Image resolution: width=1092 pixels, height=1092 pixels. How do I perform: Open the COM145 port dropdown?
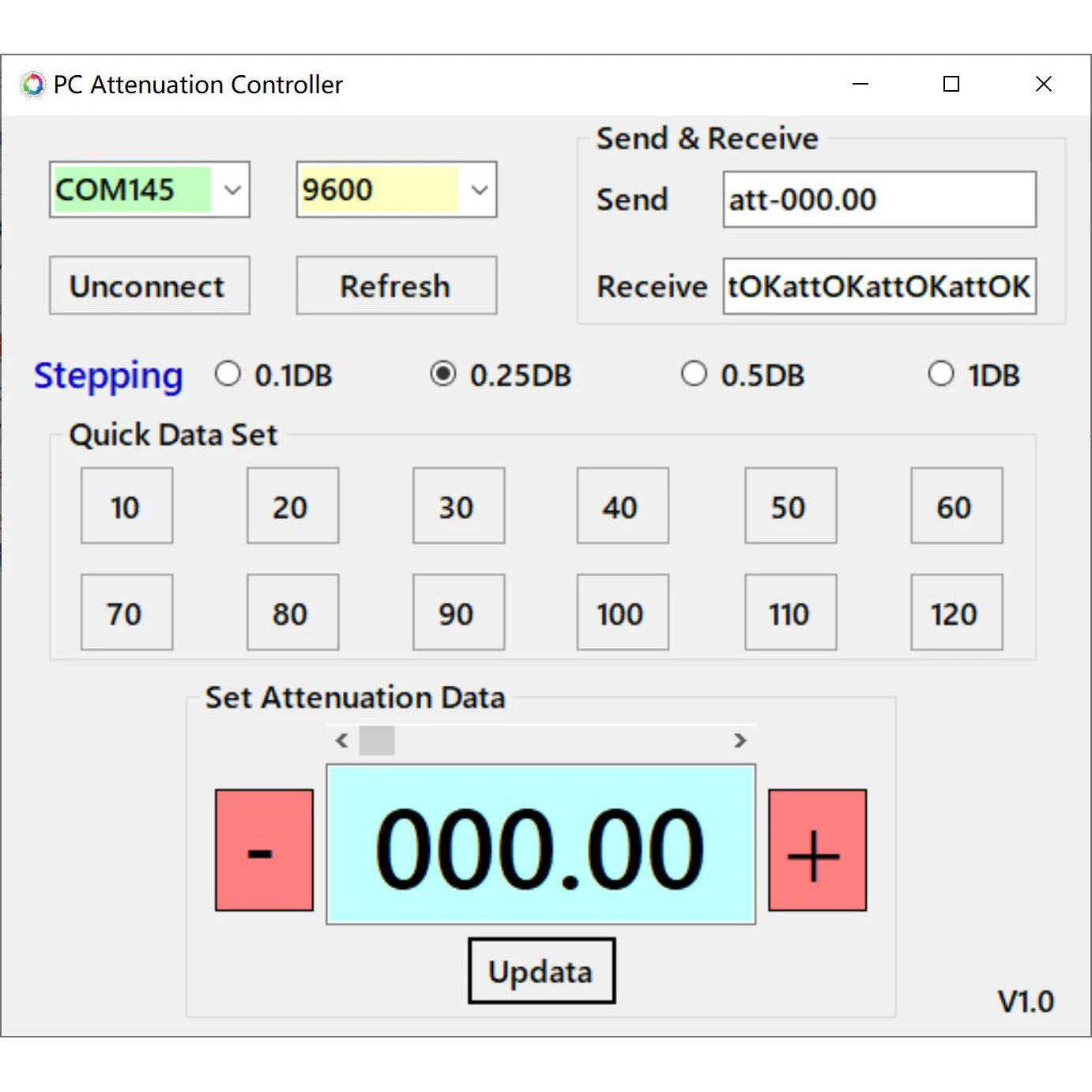point(150,190)
